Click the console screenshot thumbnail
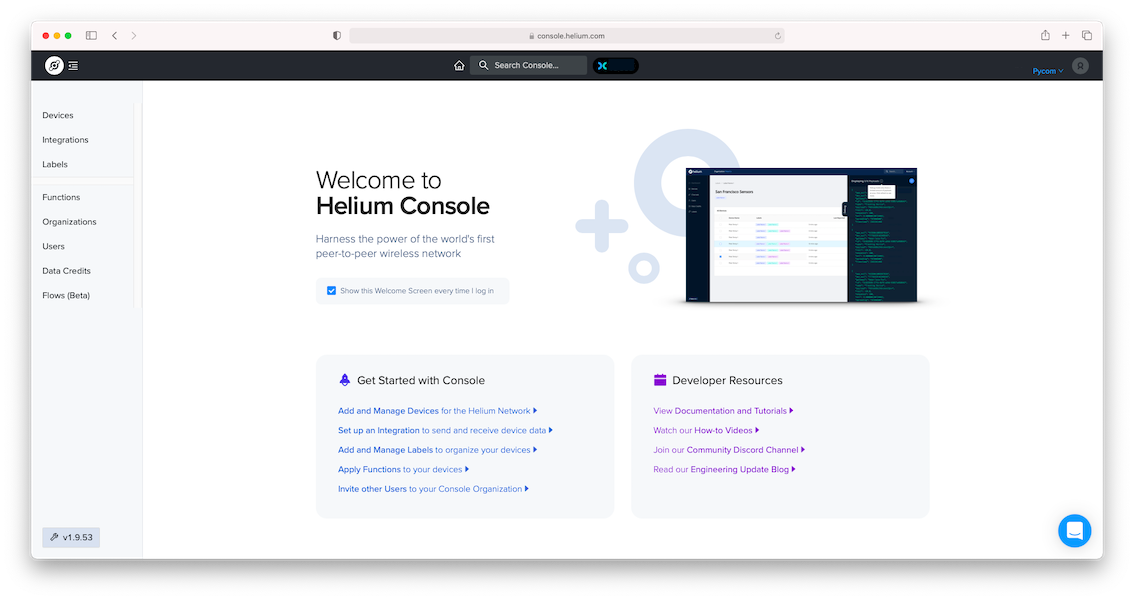 801,235
